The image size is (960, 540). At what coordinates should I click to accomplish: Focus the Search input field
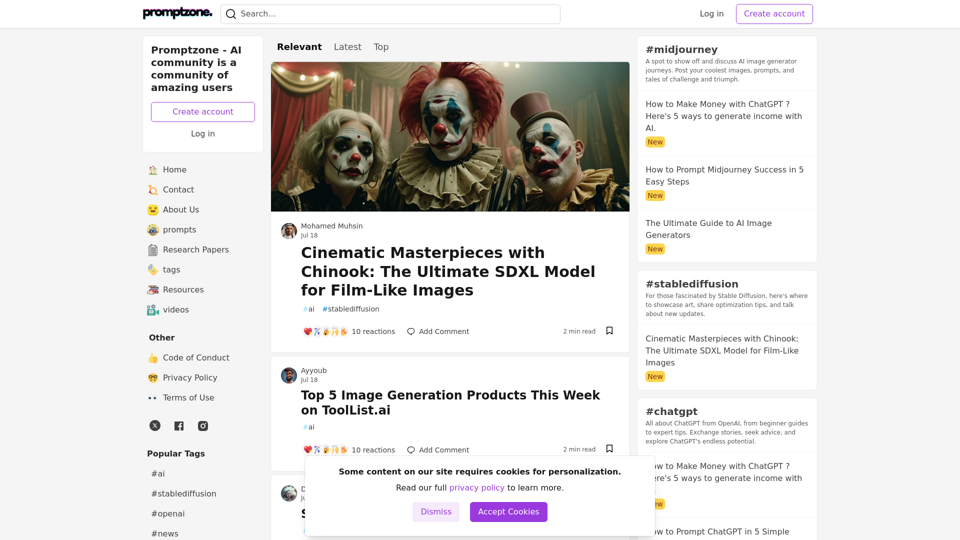[390, 14]
